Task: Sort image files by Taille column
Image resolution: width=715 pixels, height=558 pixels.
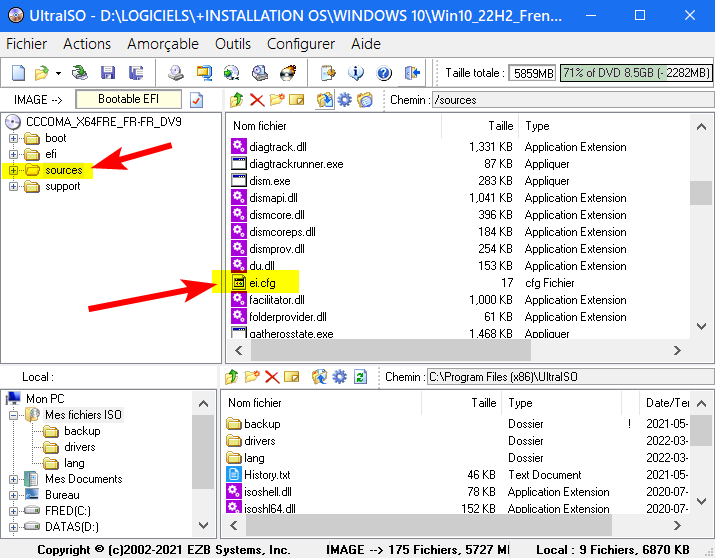Action: (x=480, y=126)
